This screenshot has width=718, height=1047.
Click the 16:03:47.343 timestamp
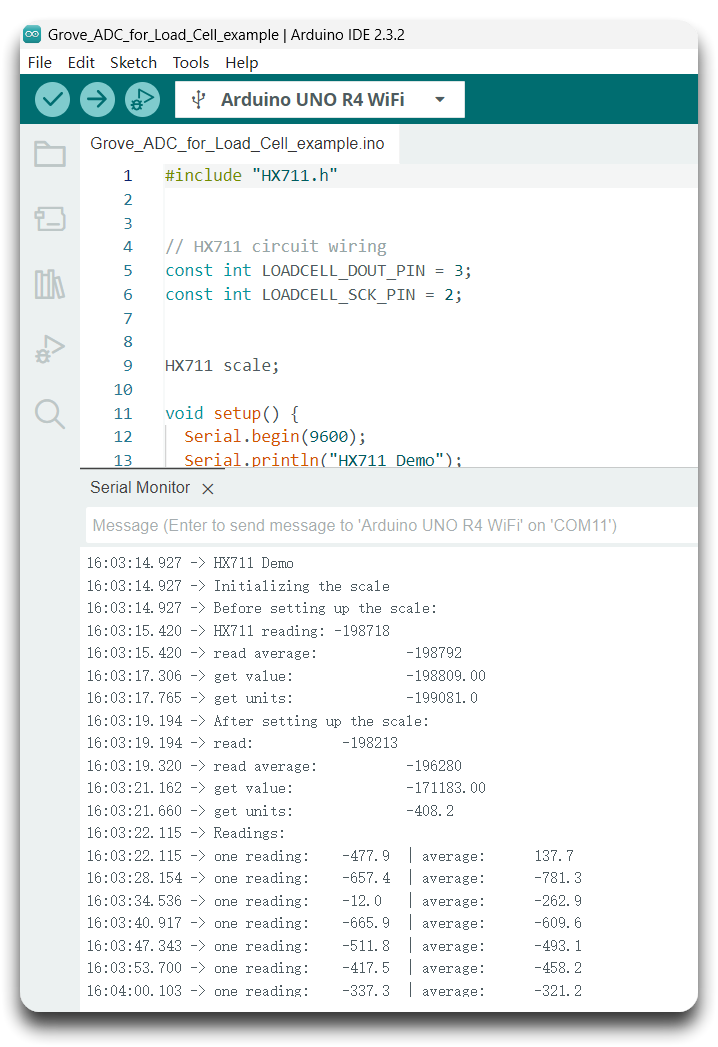[x=134, y=946]
